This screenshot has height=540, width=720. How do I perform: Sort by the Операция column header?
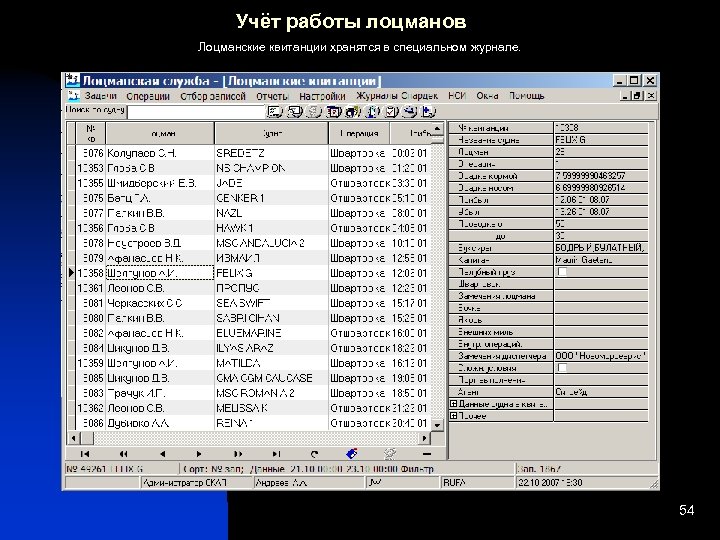[x=359, y=134]
